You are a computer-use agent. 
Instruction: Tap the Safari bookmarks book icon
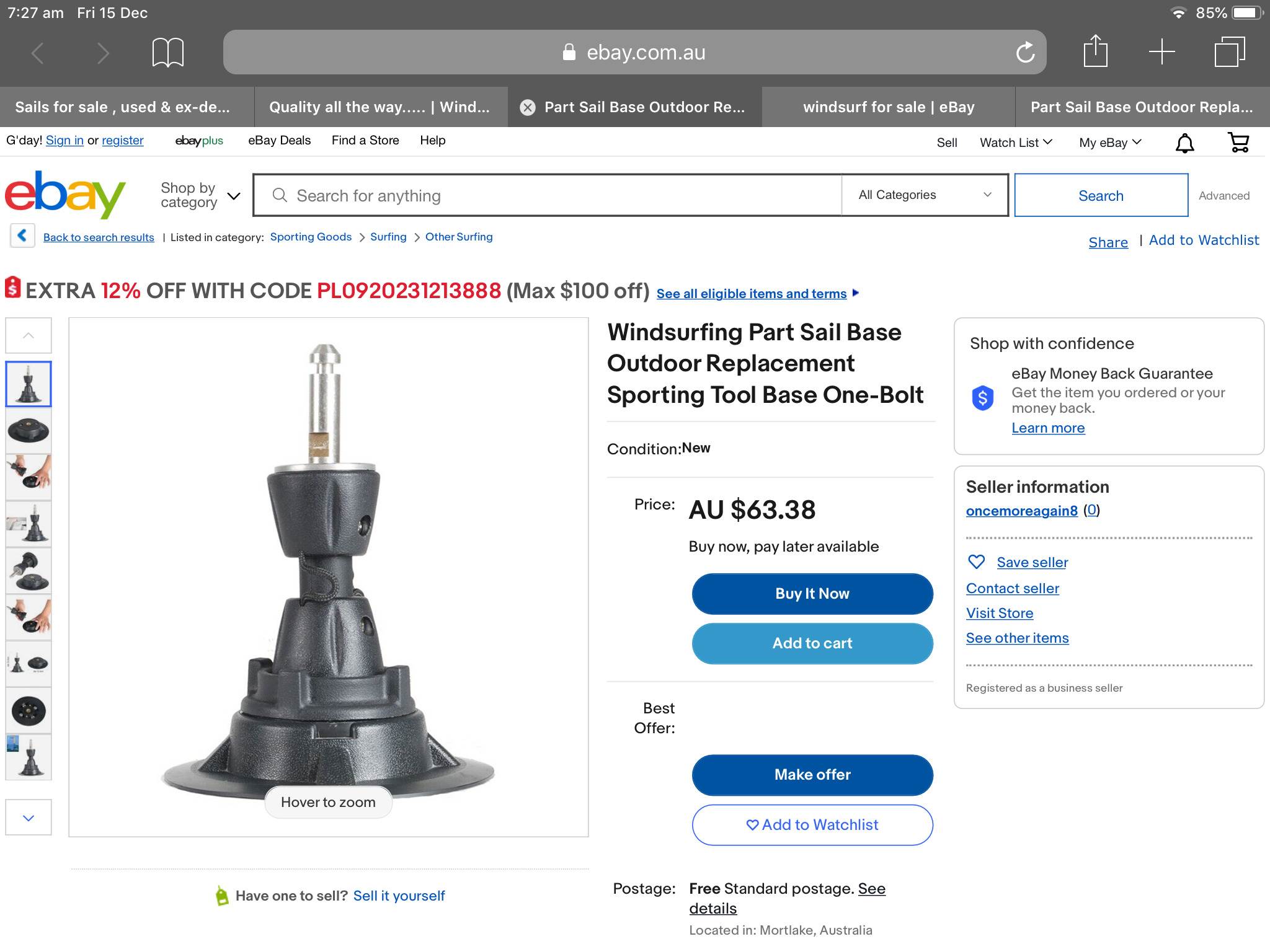tap(167, 52)
